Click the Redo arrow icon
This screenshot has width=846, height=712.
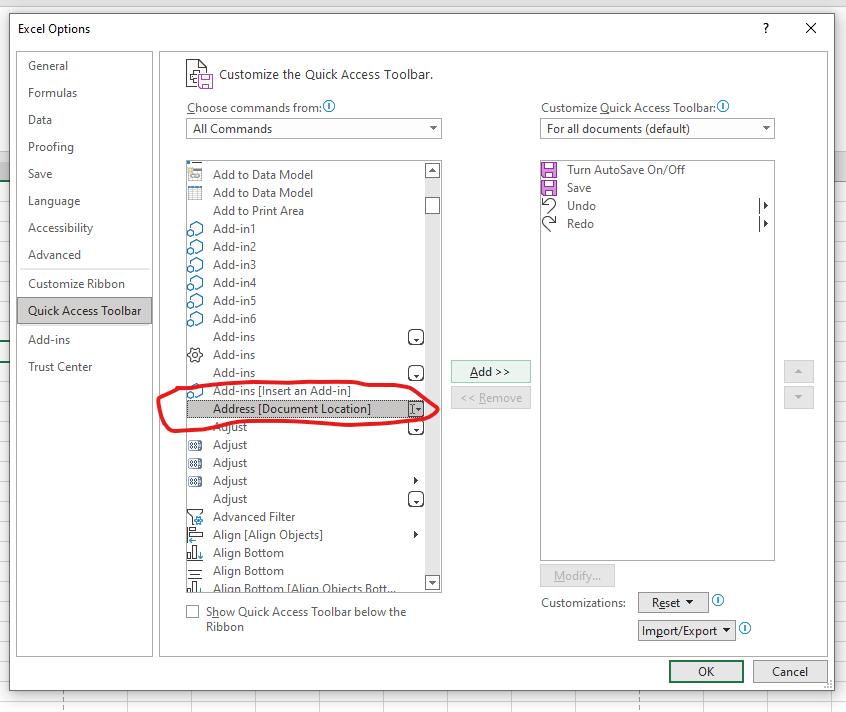click(x=549, y=224)
